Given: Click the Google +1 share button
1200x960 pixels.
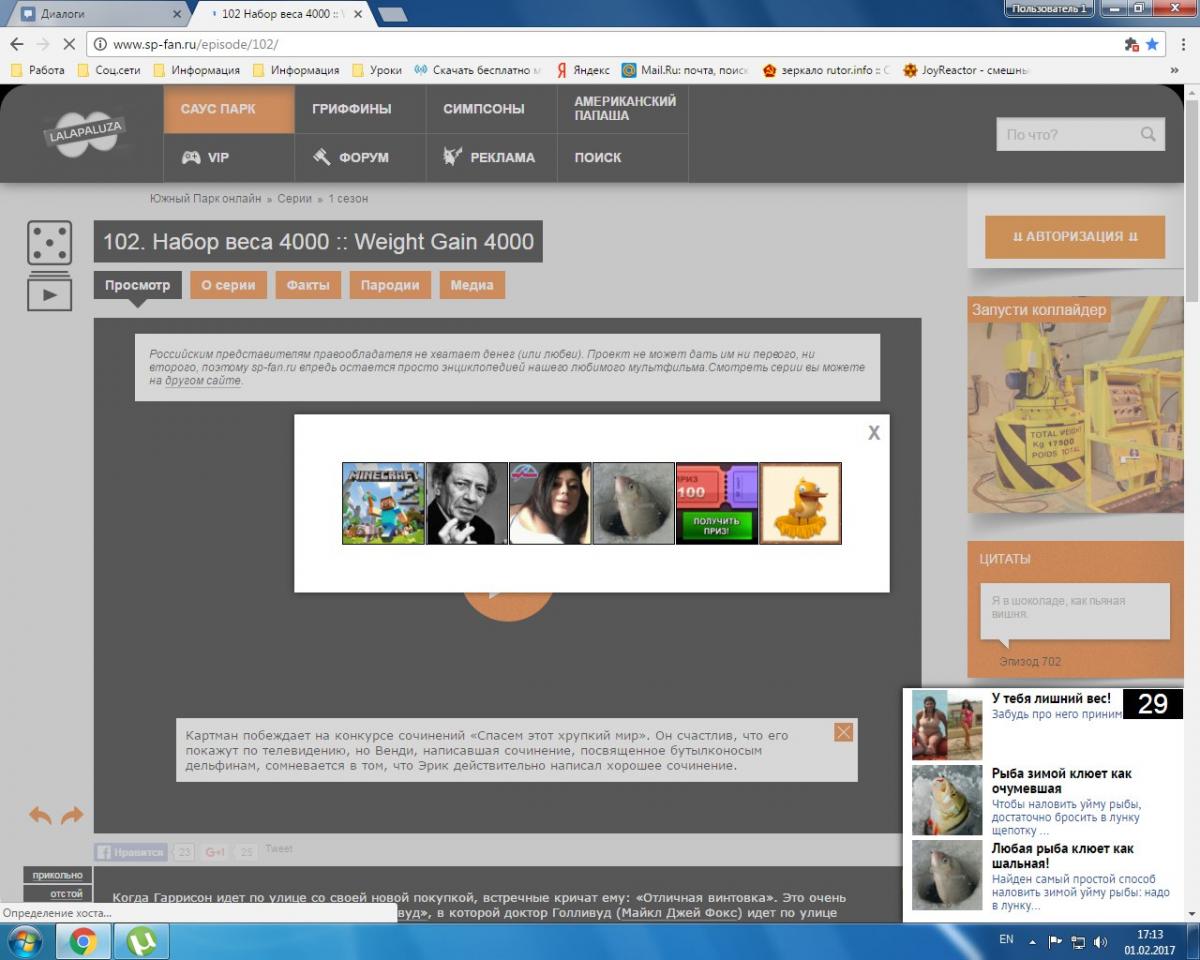Looking at the screenshot, I should coord(216,852).
